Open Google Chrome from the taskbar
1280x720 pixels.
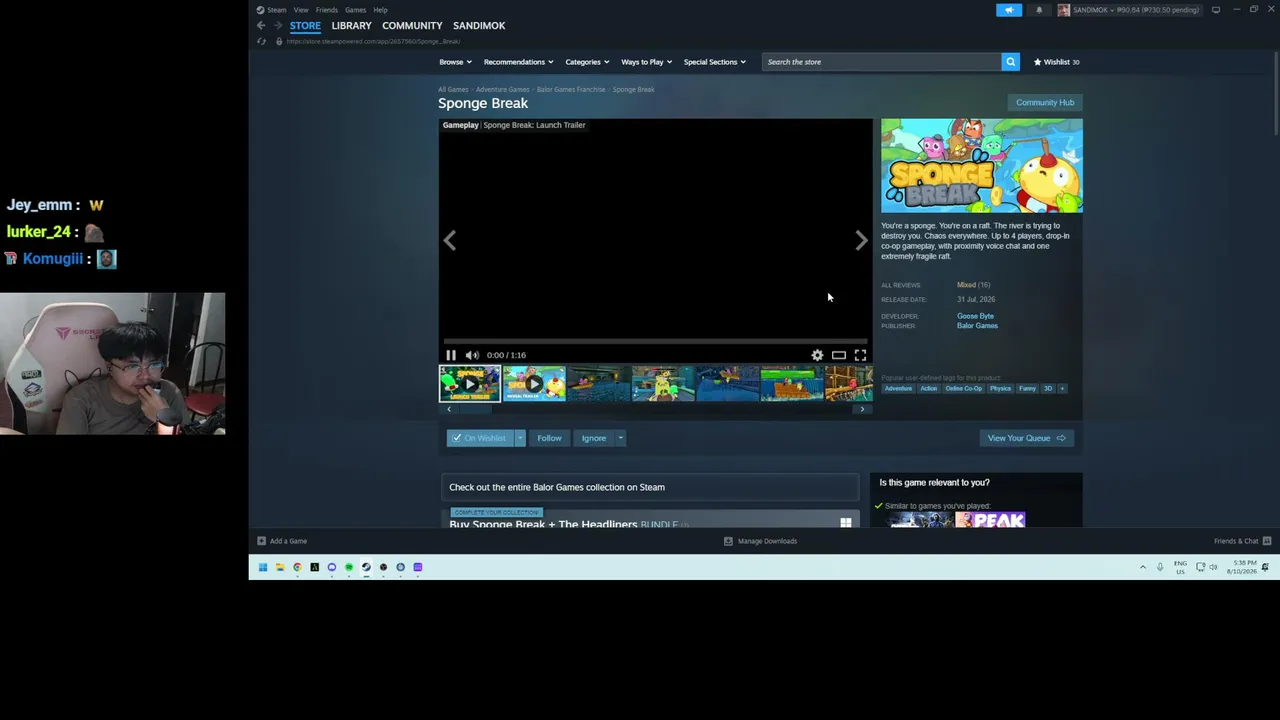[x=297, y=567]
